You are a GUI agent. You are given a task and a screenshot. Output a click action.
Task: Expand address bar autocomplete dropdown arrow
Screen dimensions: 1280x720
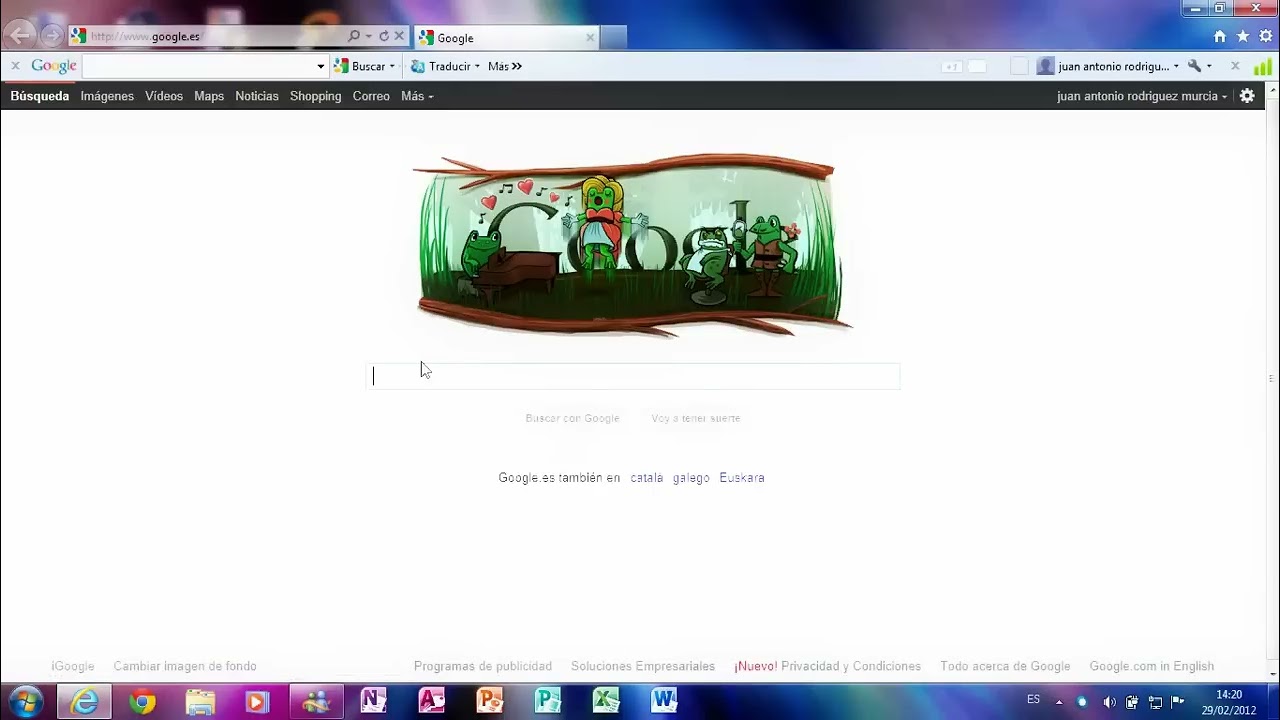pyautogui.click(x=369, y=36)
